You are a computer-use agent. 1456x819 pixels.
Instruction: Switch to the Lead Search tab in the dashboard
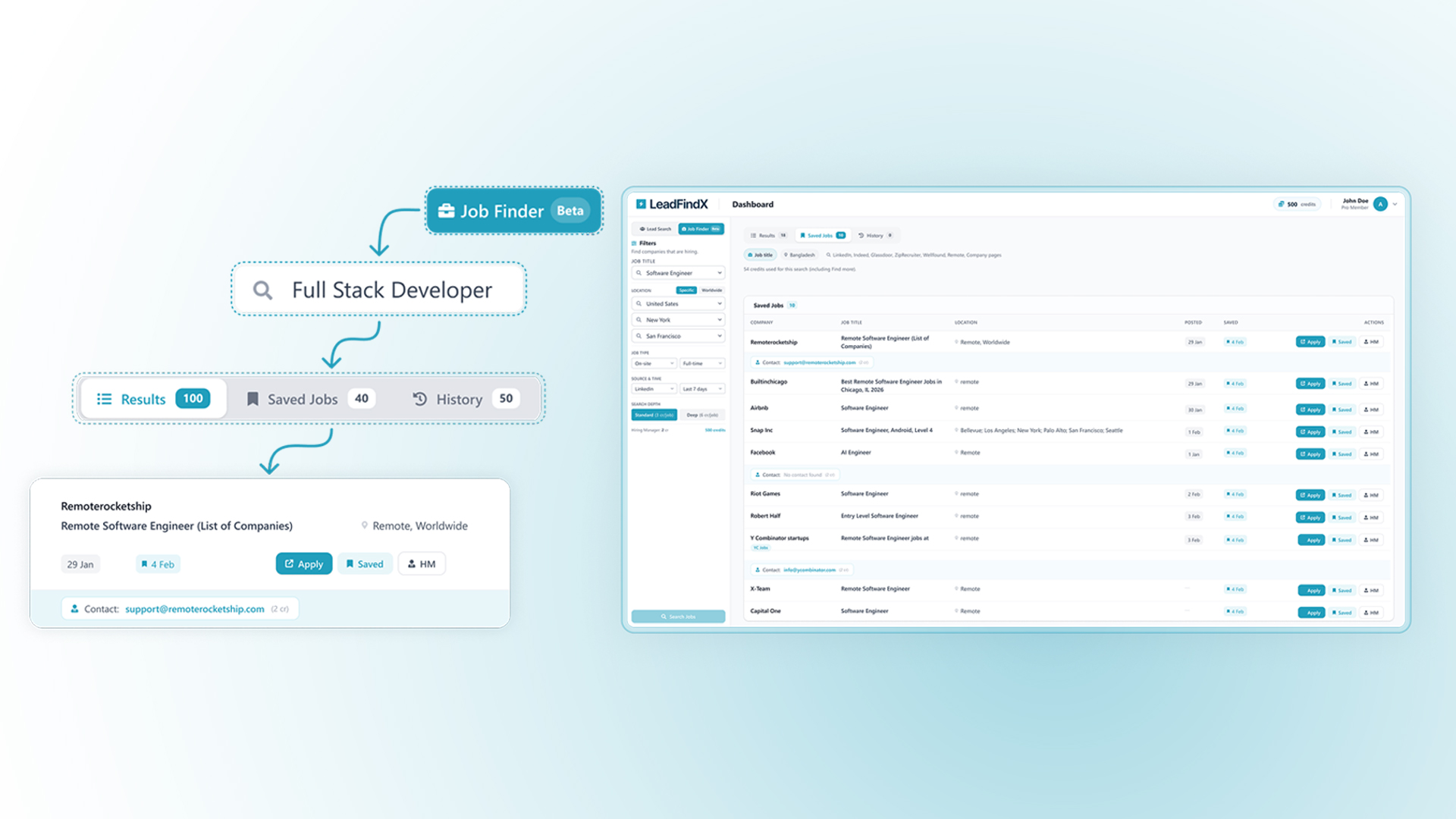(x=655, y=229)
